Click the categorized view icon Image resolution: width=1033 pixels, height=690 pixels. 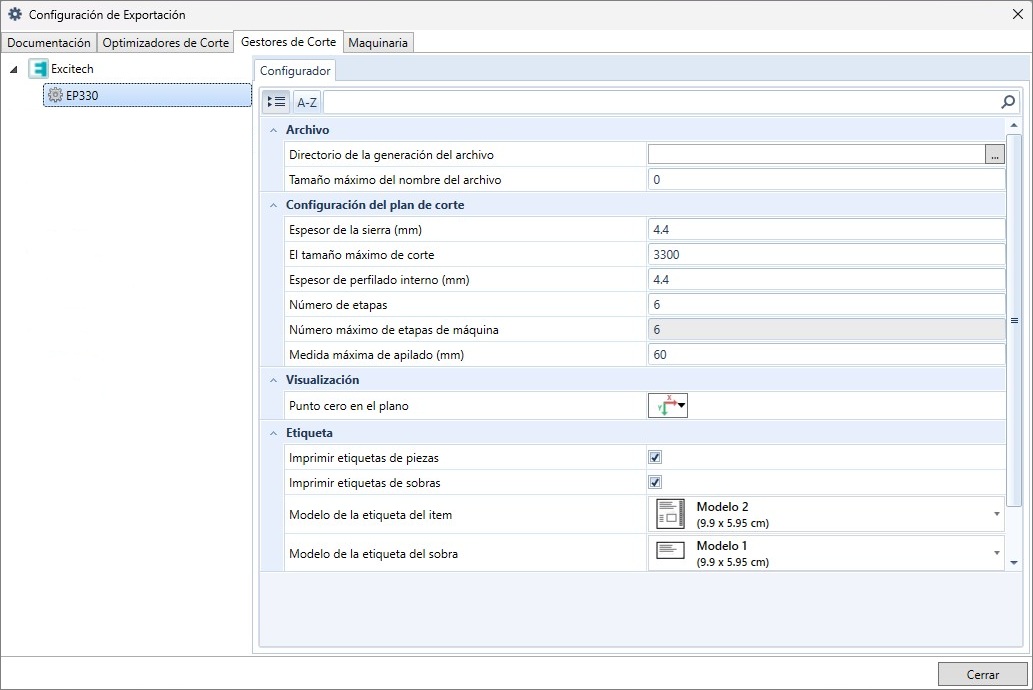pyautogui.click(x=276, y=101)
